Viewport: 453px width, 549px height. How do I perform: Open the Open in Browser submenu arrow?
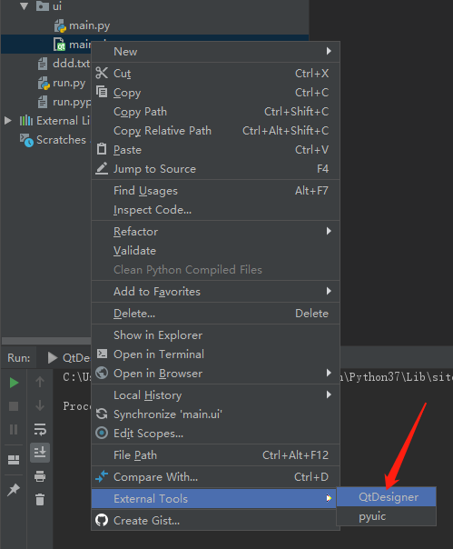(329, 373)
